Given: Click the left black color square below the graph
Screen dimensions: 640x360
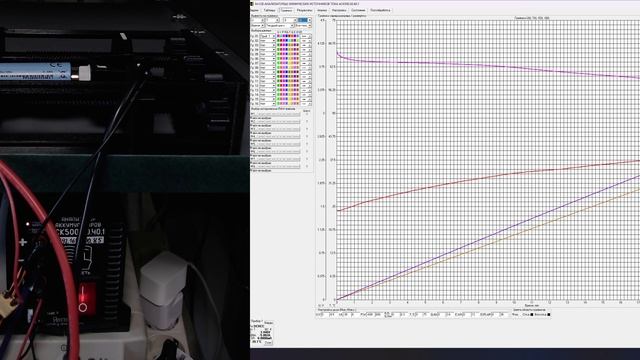Looking at the screenshot, I should 531,315.
